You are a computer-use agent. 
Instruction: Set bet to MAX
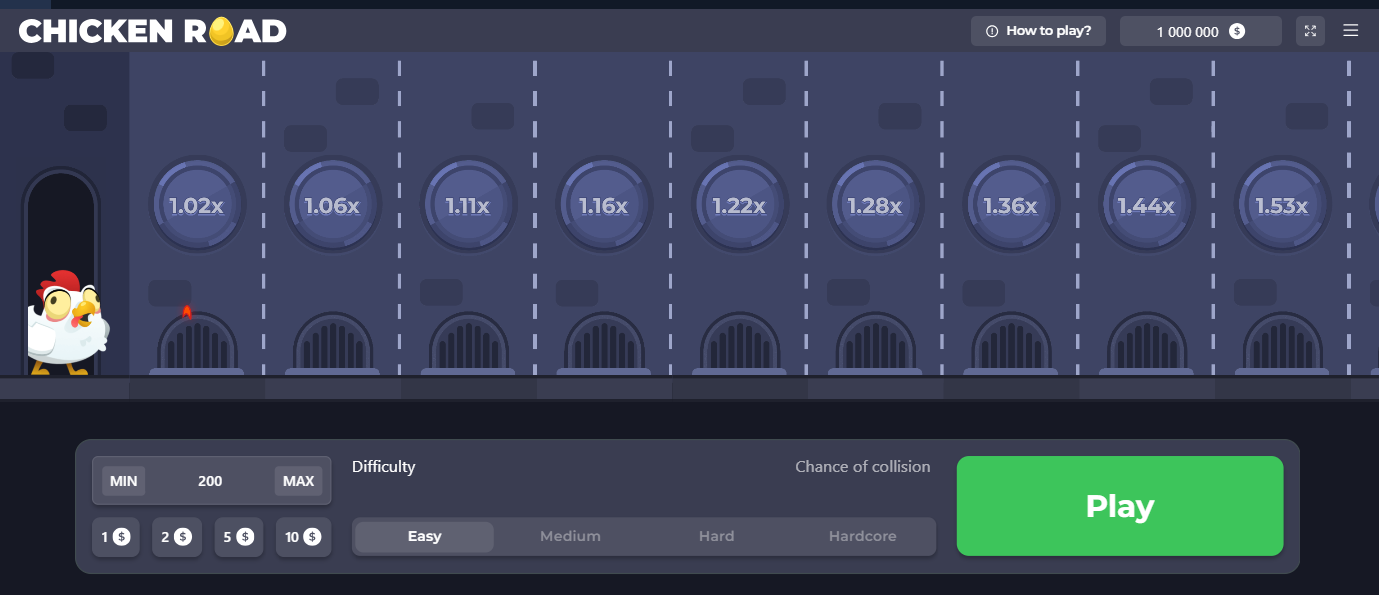click(298, 481)
